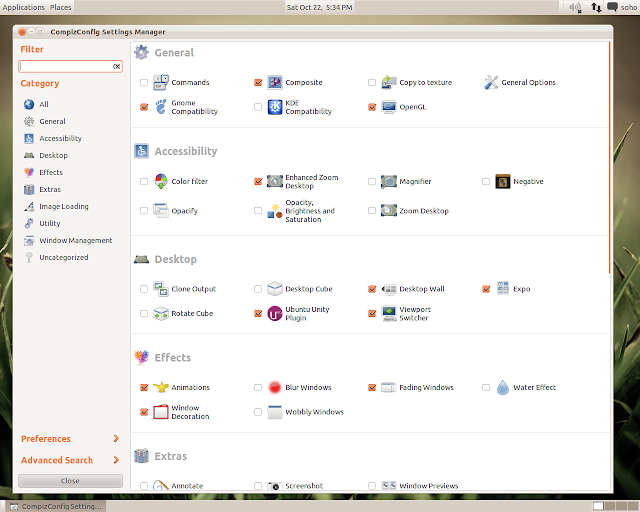Screen dimensions: 640x512
Task: Open Enhanced Zoom Desktop icon
Action: click(x=275, y=181)
